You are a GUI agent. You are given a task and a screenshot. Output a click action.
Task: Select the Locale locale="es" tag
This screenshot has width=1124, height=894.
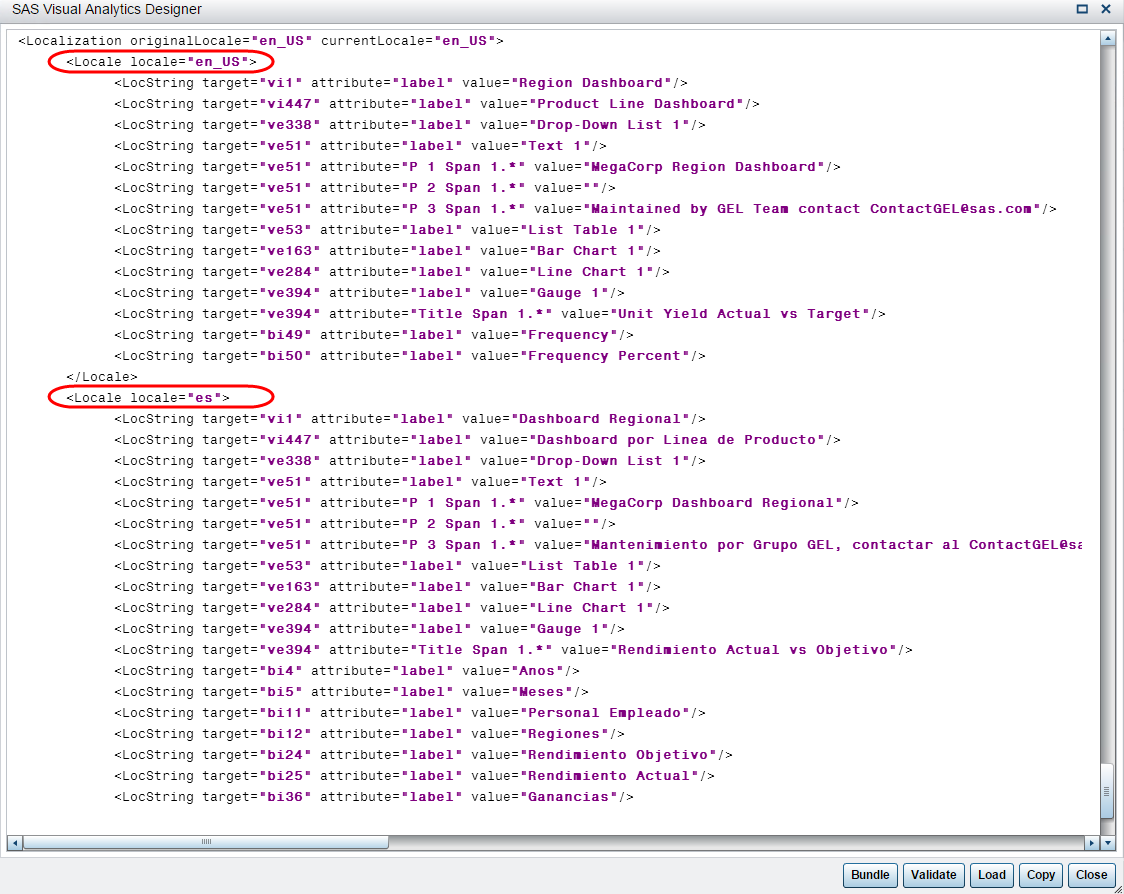pyautogui.click(x=148, y=398)
